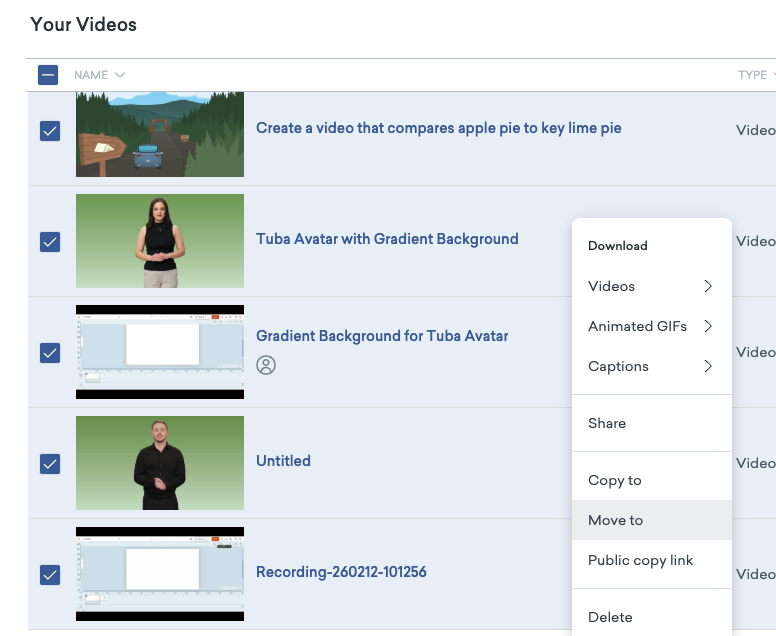
Task: Uncheck the Tuba Avatar video checkbox
Action: click(49, 242)
